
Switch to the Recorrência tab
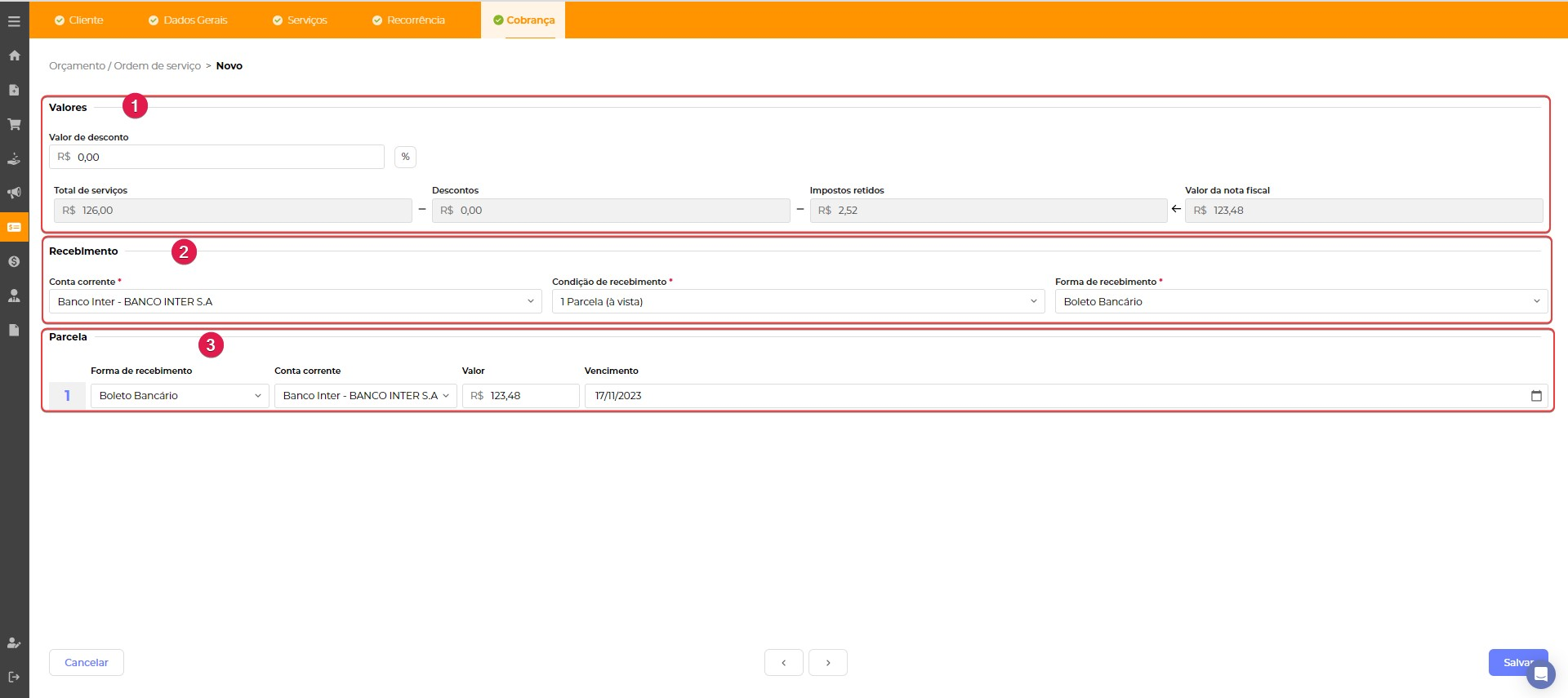point(408,20)
